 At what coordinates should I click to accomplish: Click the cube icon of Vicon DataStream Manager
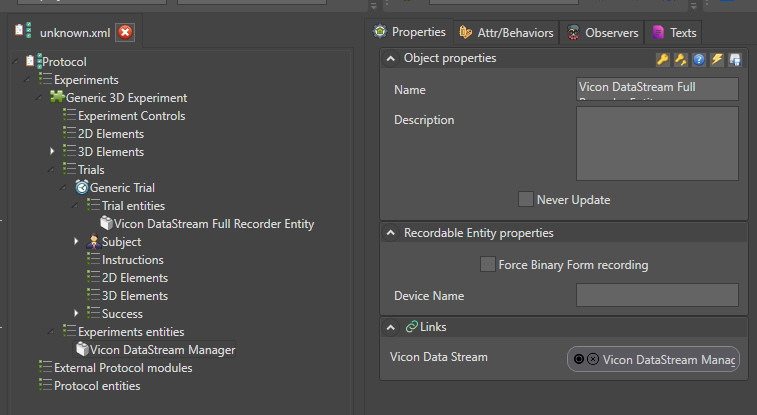82,350
